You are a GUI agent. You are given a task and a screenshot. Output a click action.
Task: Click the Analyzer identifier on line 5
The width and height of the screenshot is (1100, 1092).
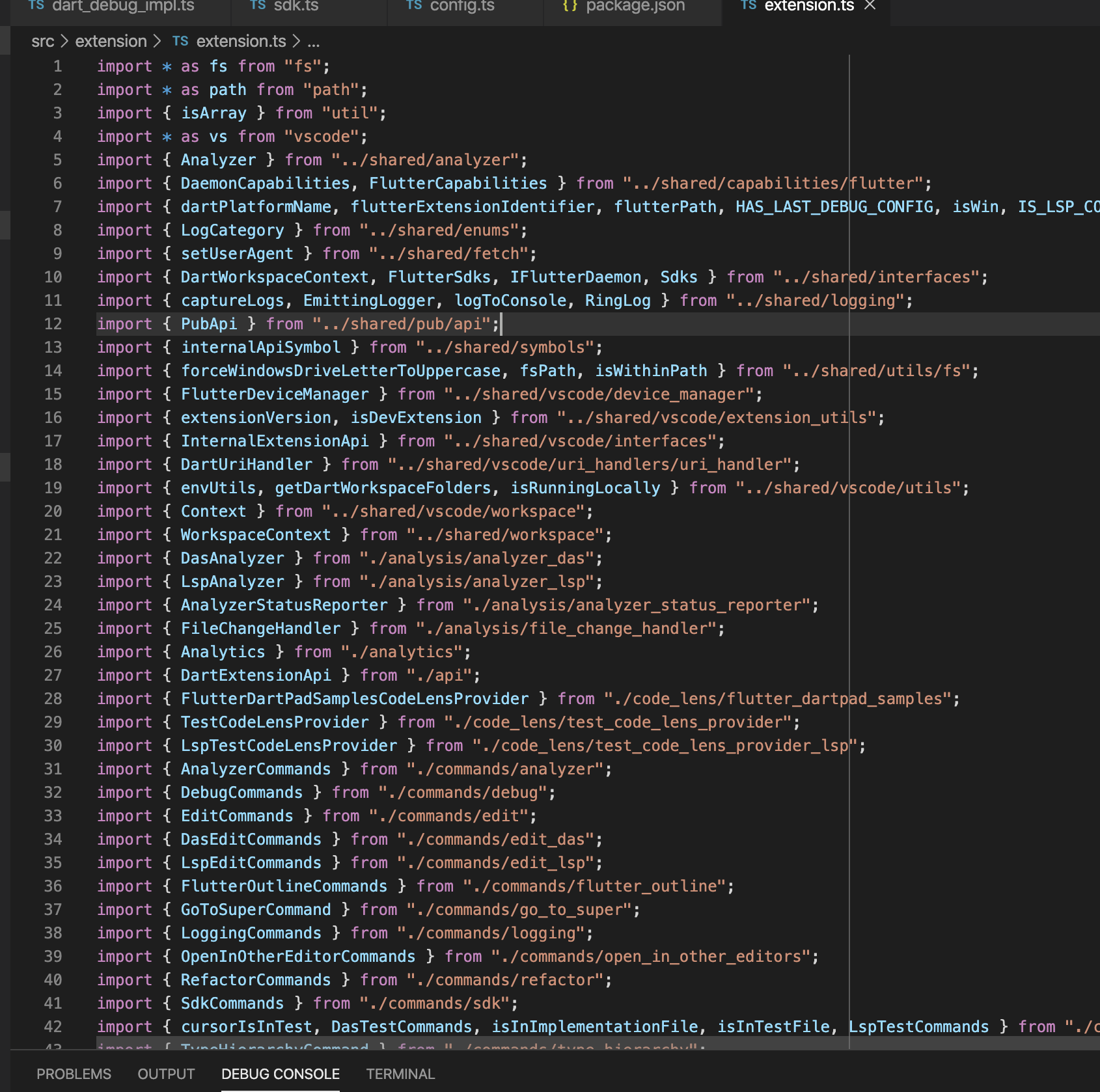tap(219, 160)
